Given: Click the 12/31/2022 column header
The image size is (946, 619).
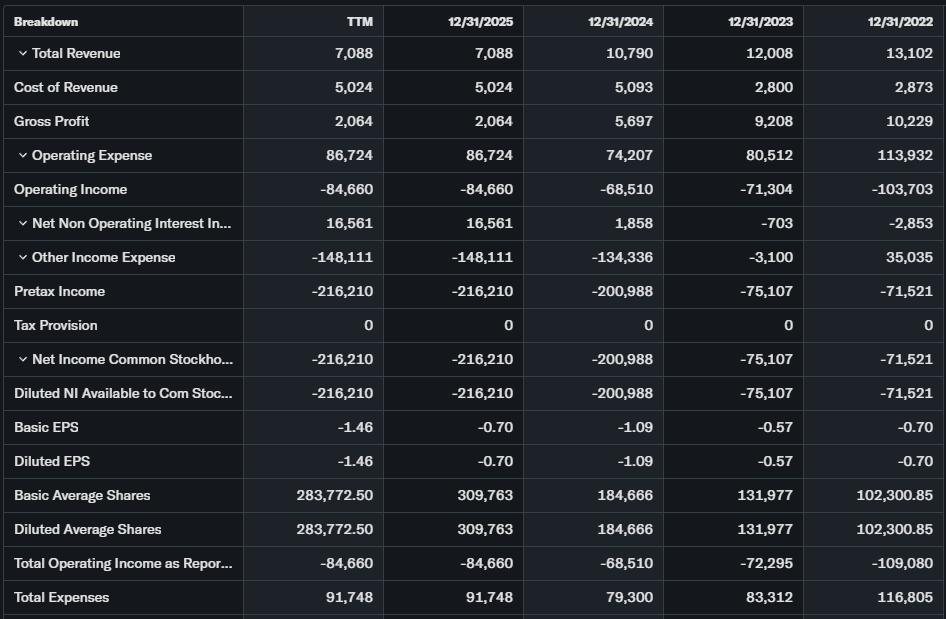Looking at the screenshot, I should pyautogui.click(x=900, y=21).
